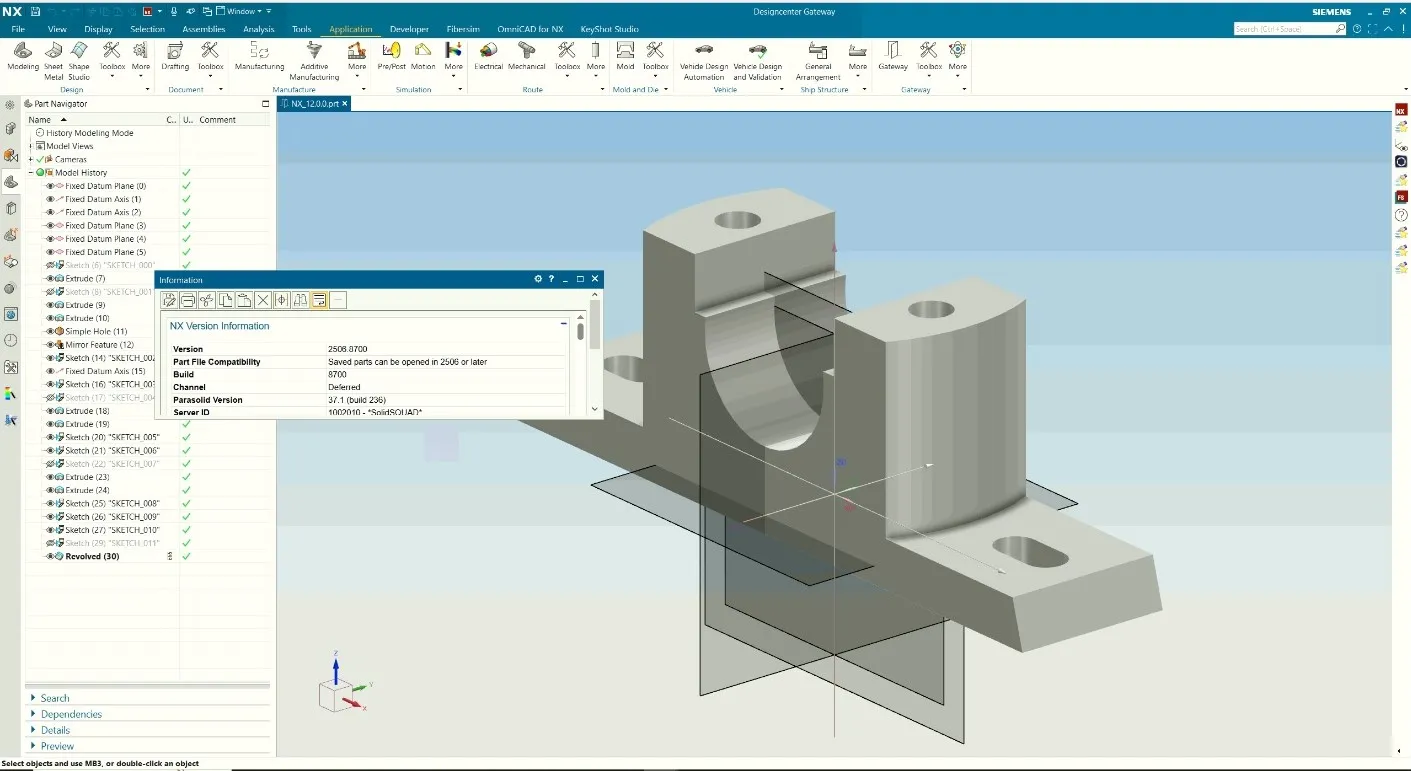
Task: Click the Comment column header
Action: pos(217,119)
